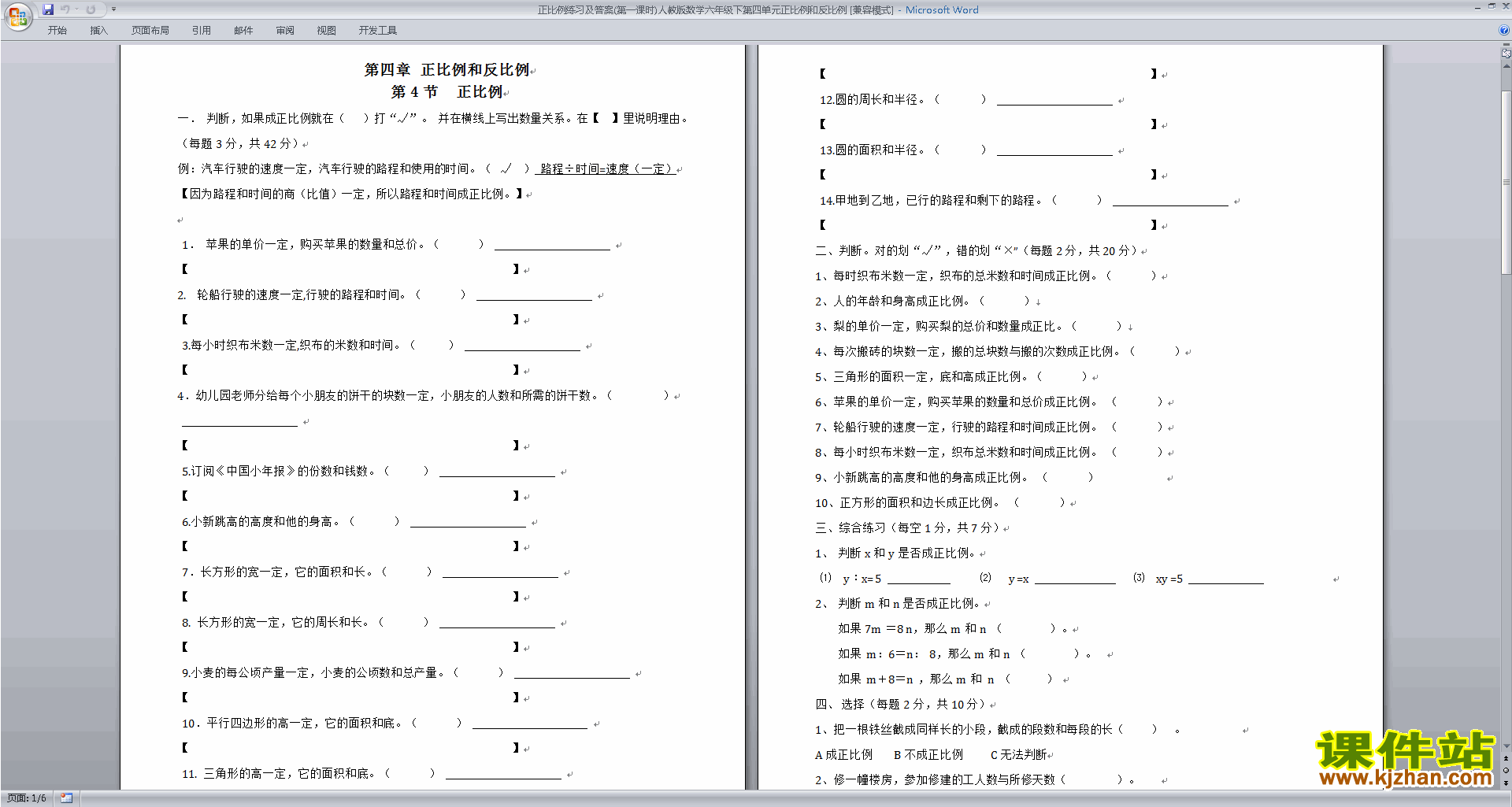Click the blue Help question mark icon
The image size is (1512, 807).
1504,30
